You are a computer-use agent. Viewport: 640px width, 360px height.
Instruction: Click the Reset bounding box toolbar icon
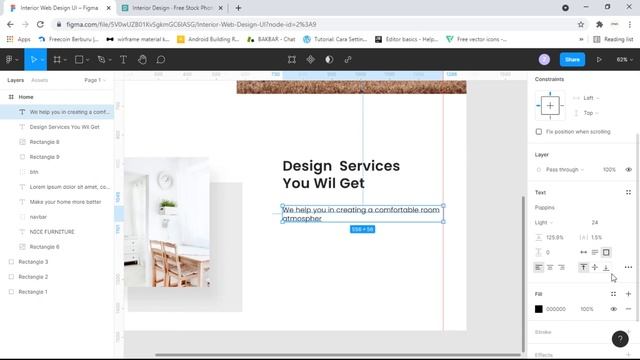point(291,60)
